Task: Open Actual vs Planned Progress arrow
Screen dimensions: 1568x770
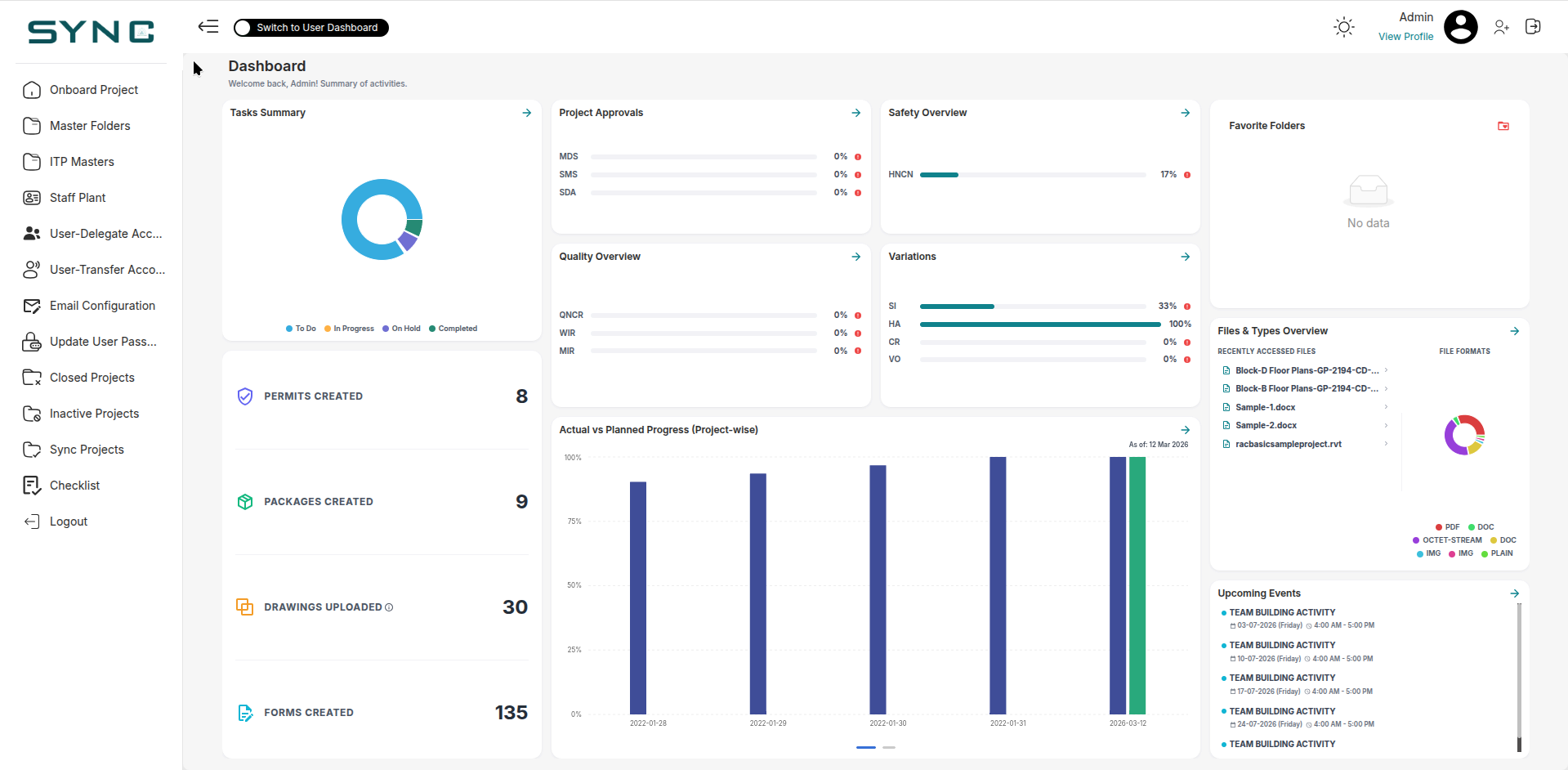Action: [1186, 430]
